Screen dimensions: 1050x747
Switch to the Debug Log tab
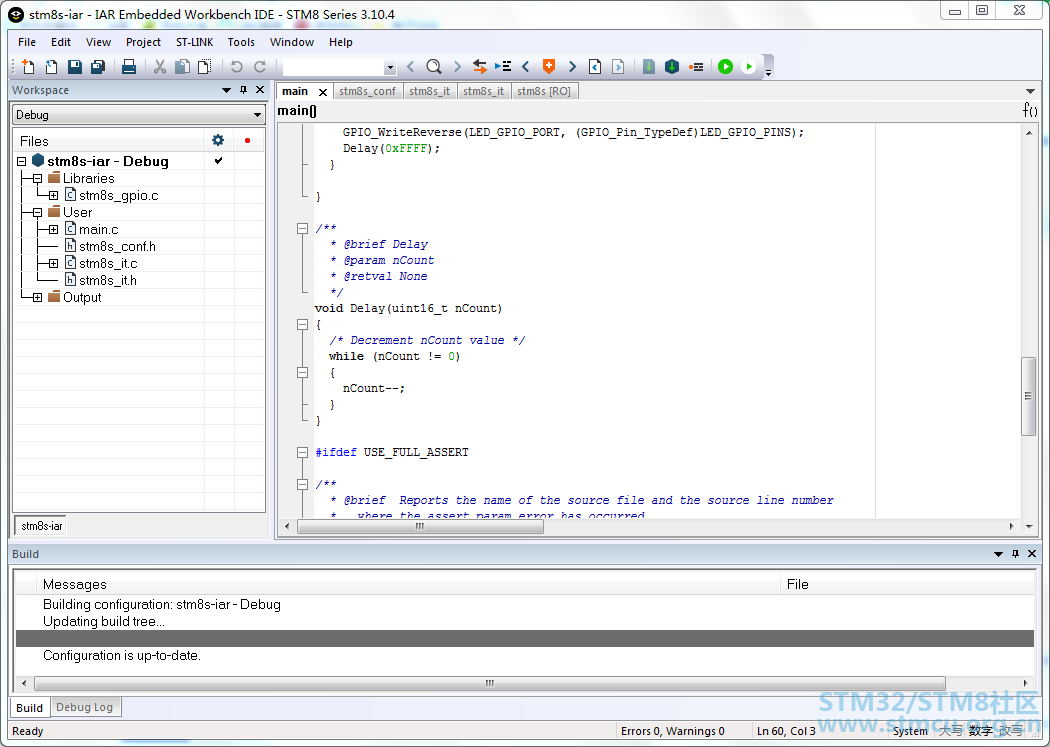(x=84, y=707)
